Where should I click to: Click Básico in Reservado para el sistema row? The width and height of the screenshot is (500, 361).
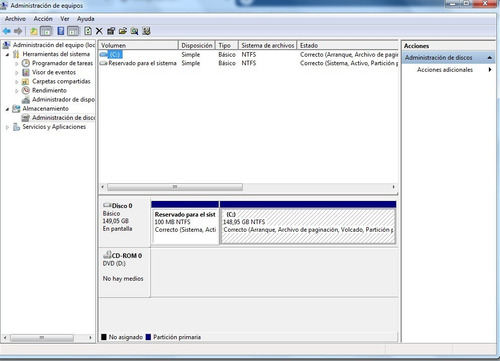click(x=227, y=63)
